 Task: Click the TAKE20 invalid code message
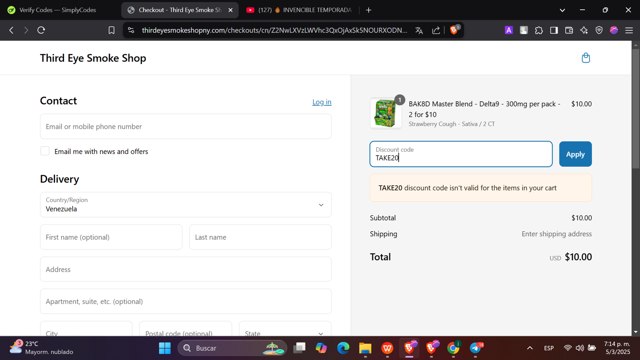(480, 188)
